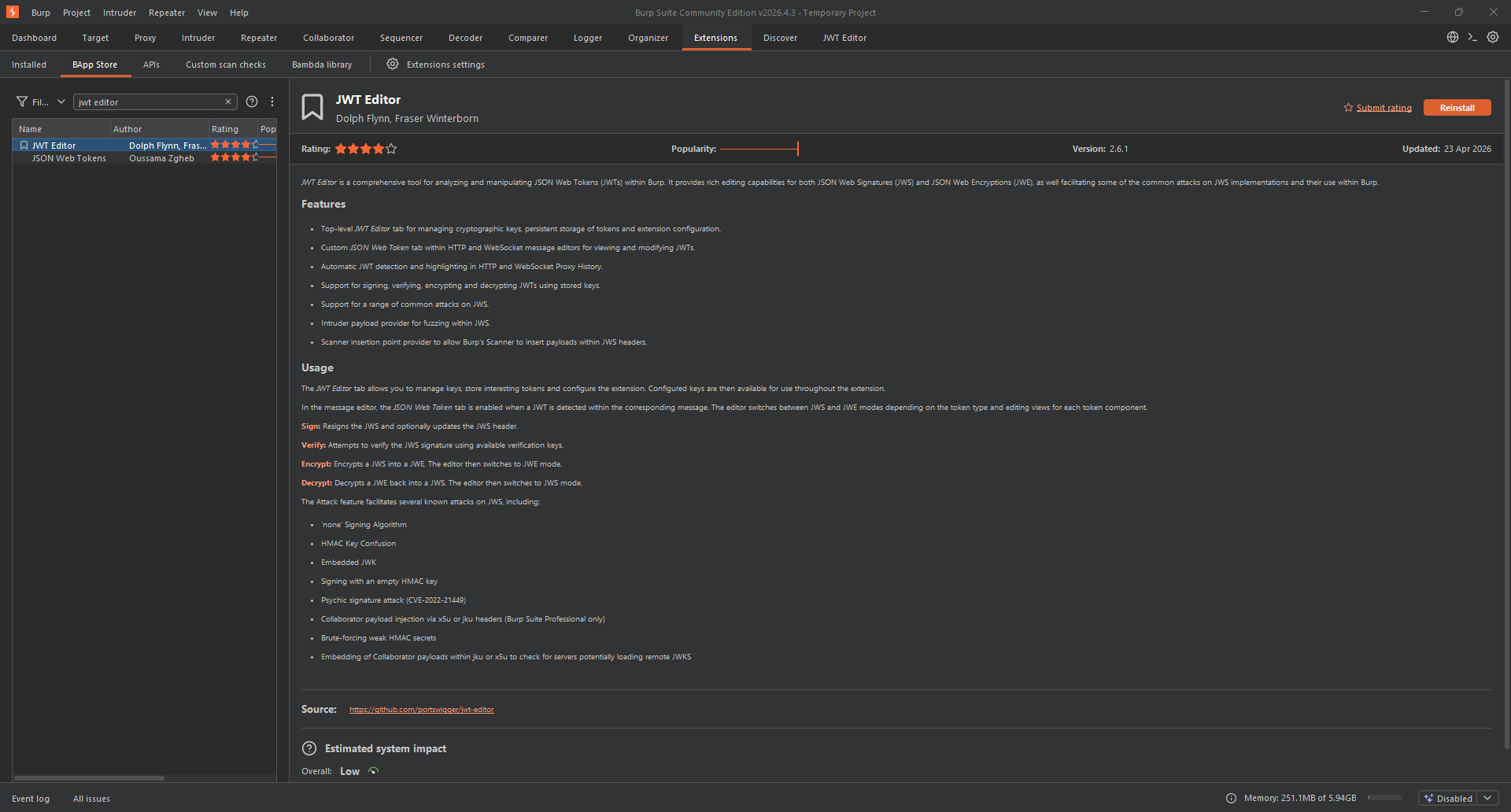The height and width of the screenshot is (812, 1511).
Task: Toggle the AI Disabled button
Action: point(1449,798)
